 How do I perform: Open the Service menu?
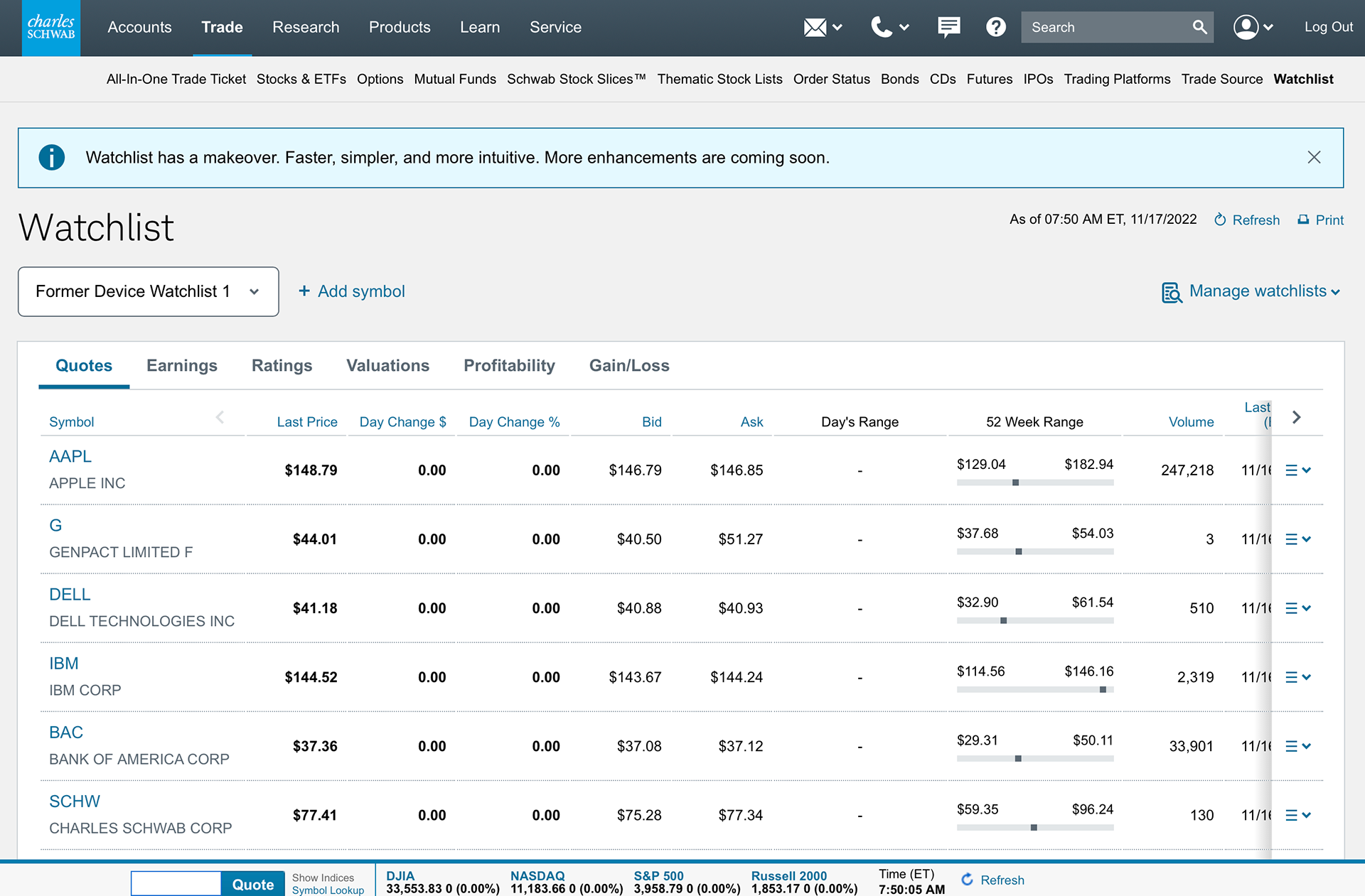(555, 28)
